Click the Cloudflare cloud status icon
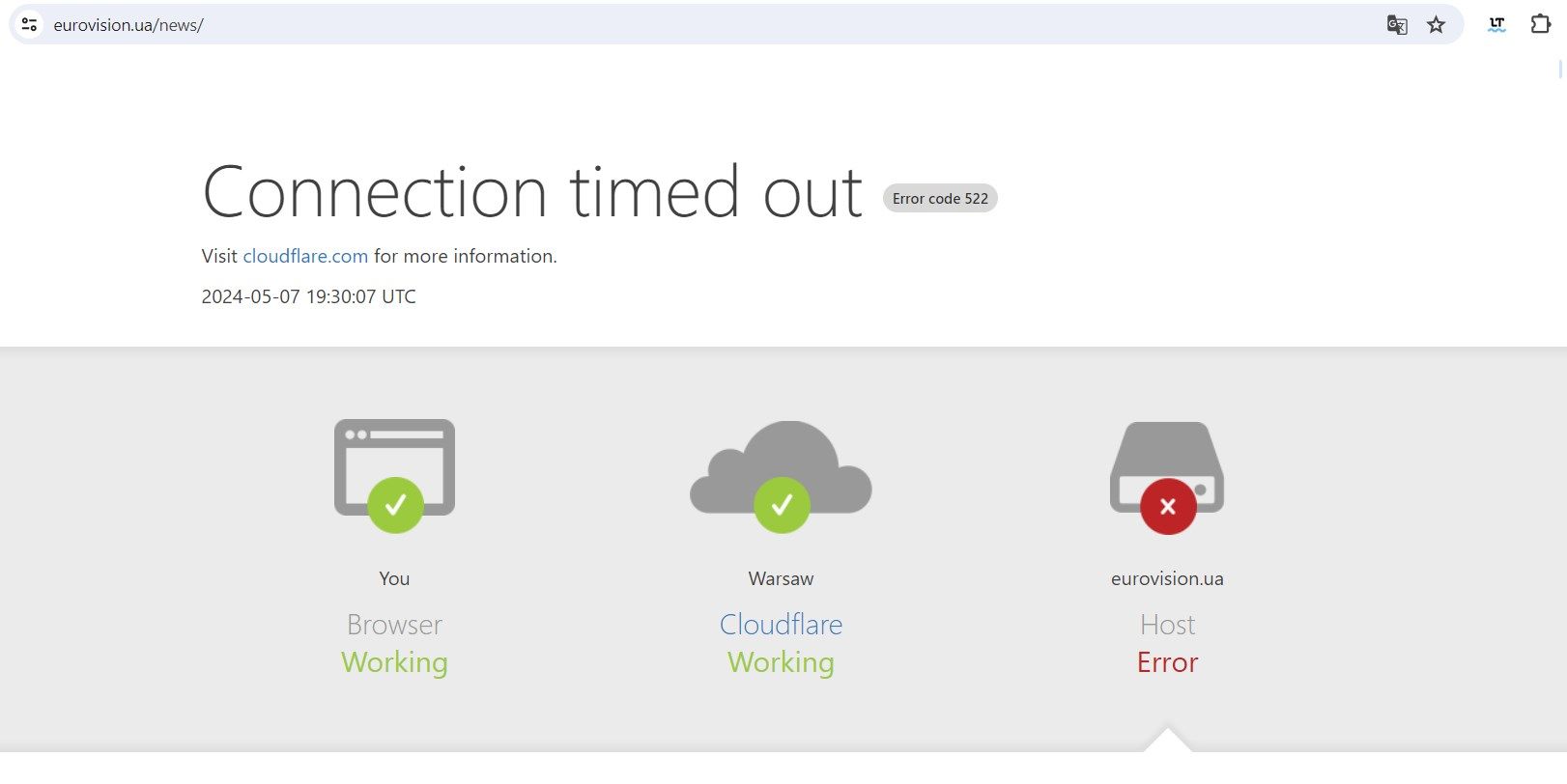 [x=781, y=466]
